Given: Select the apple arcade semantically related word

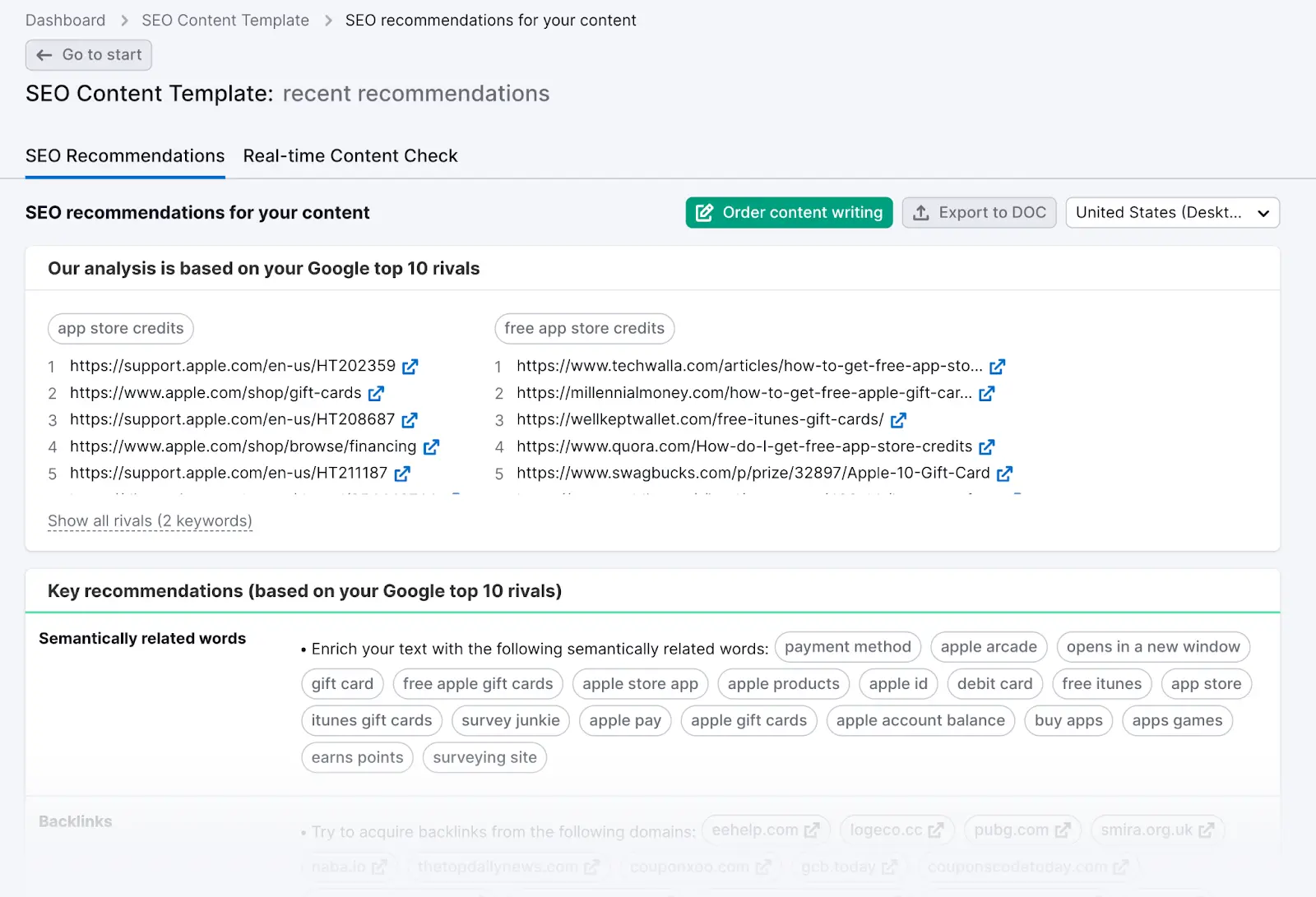Looking at the screenshot, I should pyautogui.click(x=989, y=646).
